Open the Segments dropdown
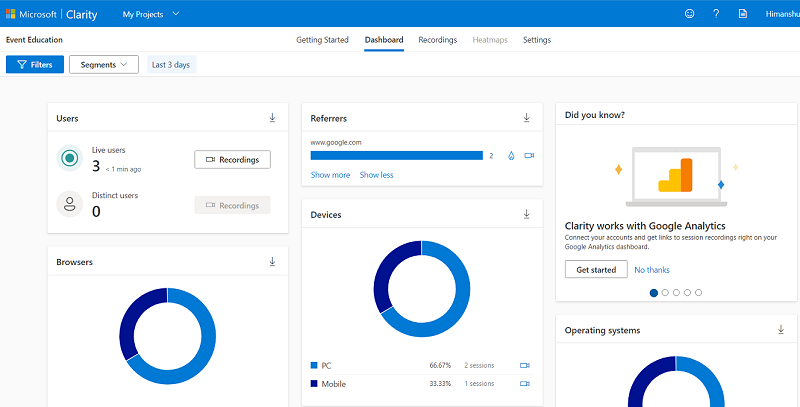Image resolution: width=800 pixels, height=407 pixels. [x=104, y=65]
